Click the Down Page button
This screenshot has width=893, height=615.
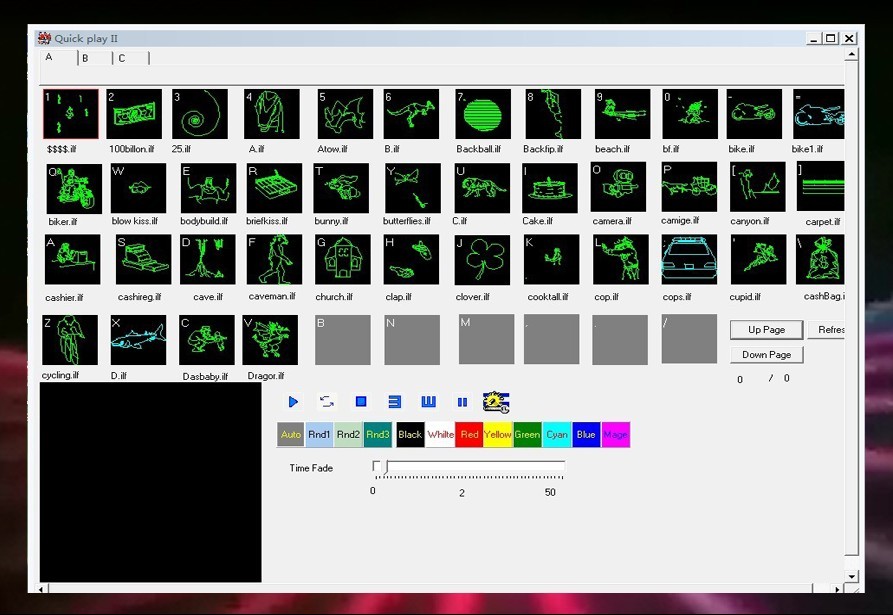[766, 355]
